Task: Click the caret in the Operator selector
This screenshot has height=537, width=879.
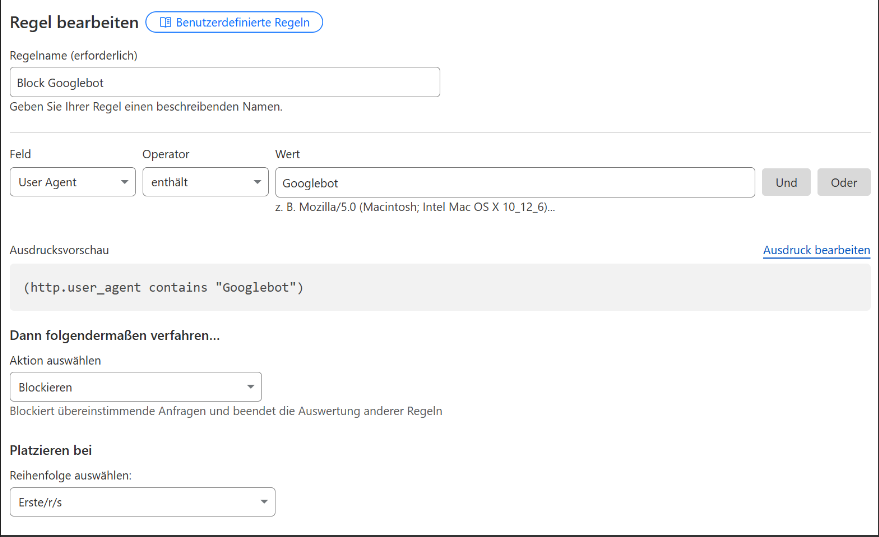Action: click(x=257, y=182)
